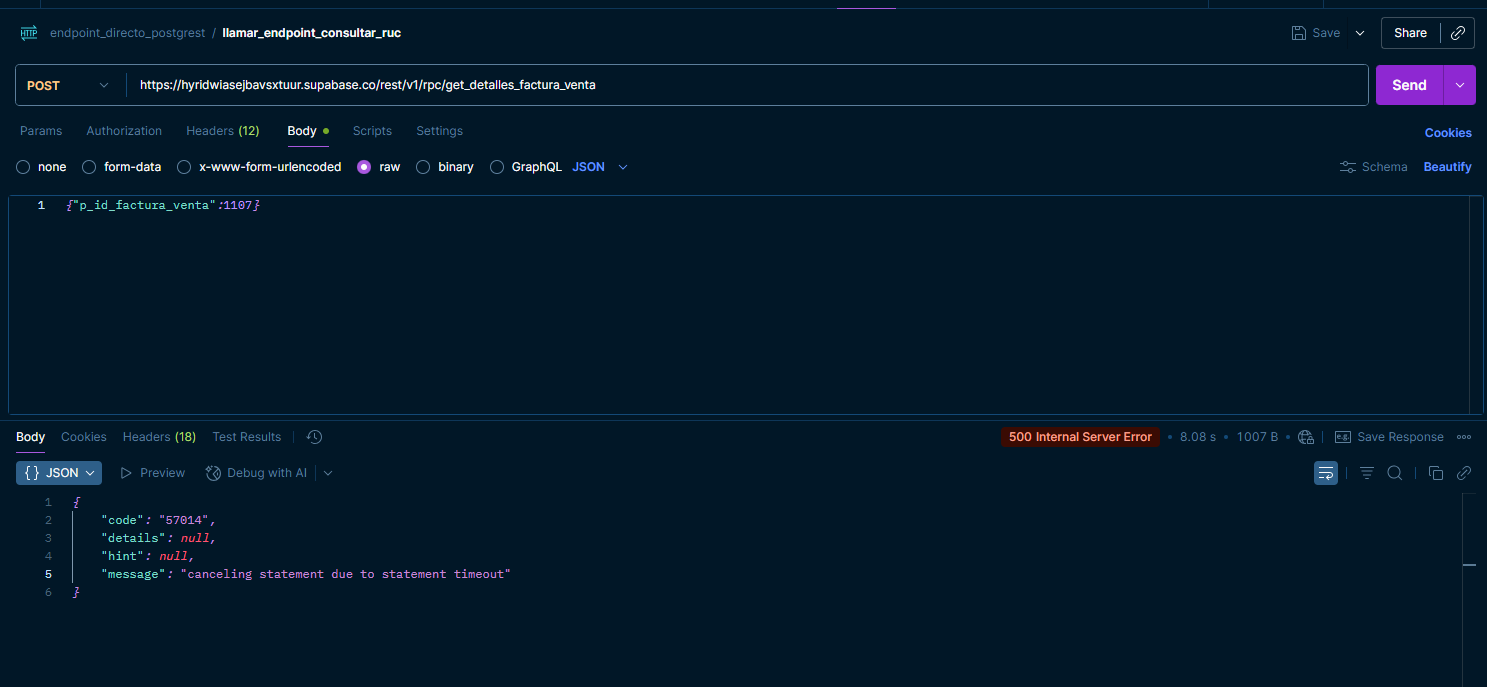Click the Debug with AI icon
The image size is (1487, 687).
[x=213, y=473]
